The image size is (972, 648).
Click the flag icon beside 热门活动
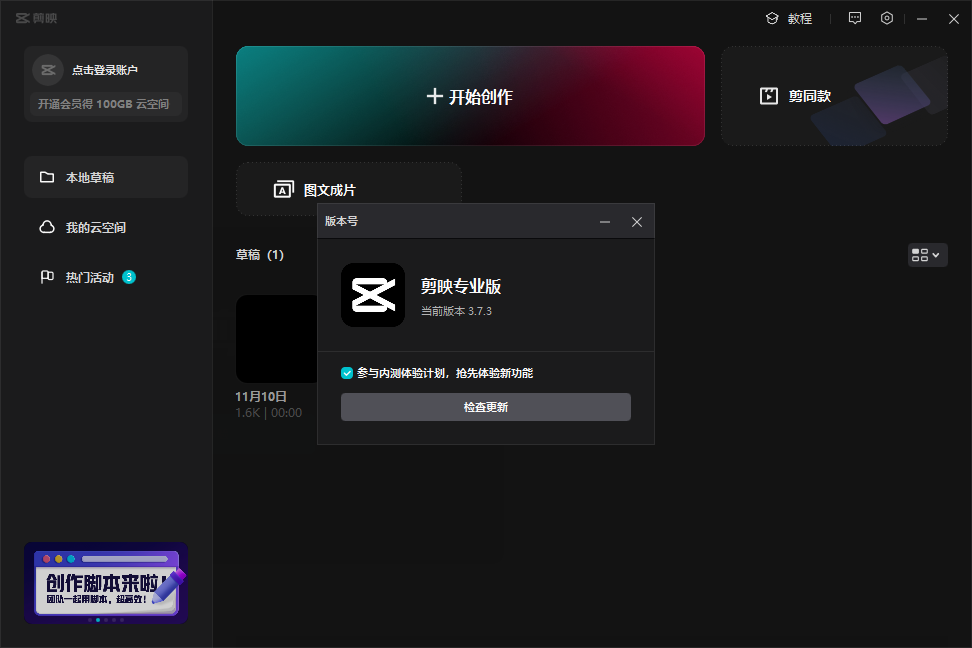(47, 277)
